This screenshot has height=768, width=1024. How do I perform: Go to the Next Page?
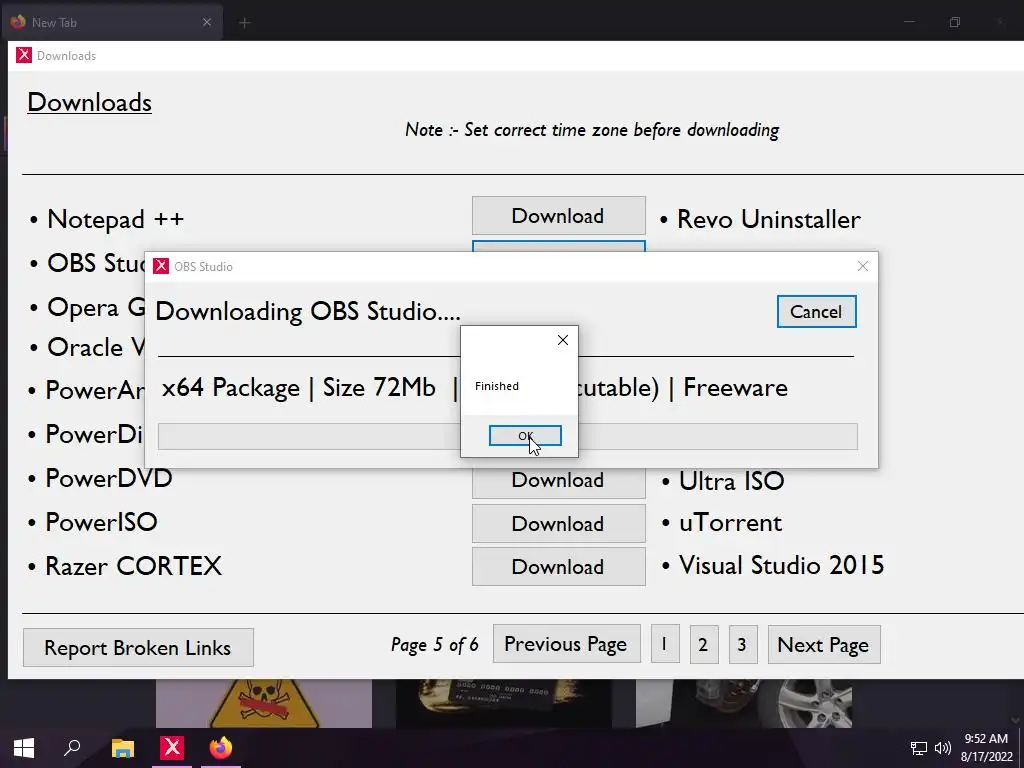[824, 645]
